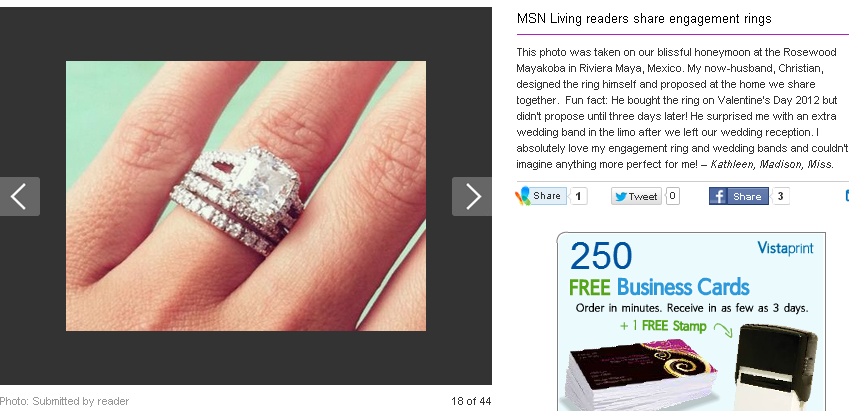This screenshot has width=850, height=413.
Task: Click the Facebook Share button
Action: click(x=739, y=196)
